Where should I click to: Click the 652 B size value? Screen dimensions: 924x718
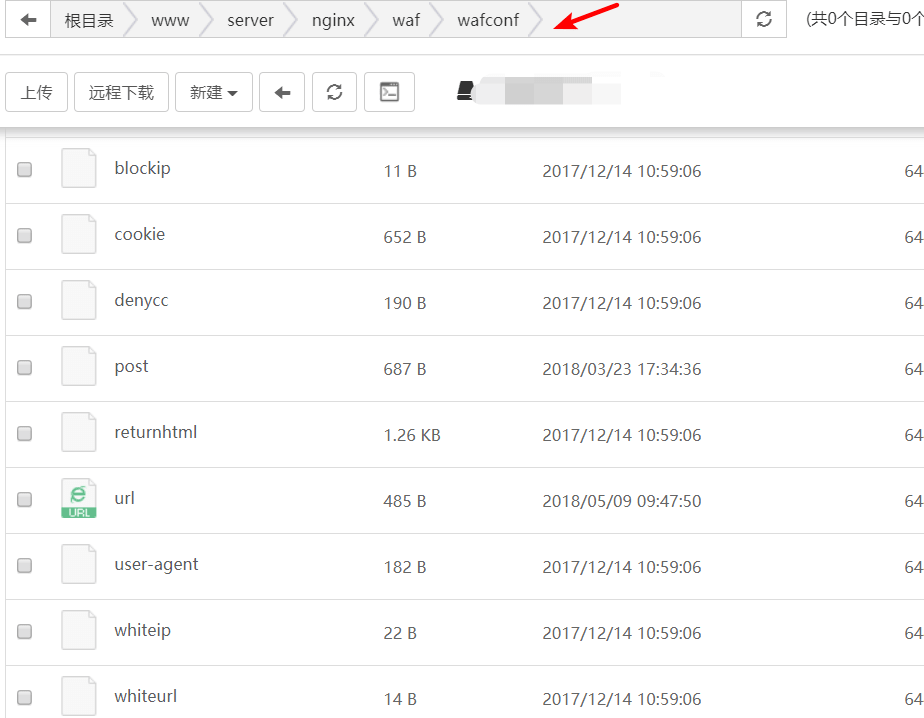[x=405, y=237]
